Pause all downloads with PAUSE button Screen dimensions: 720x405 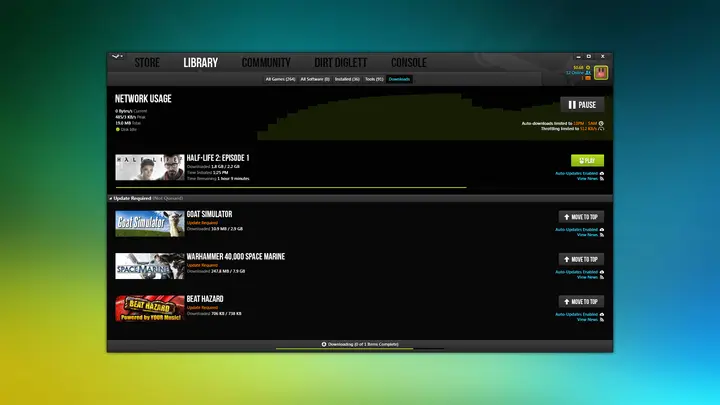pos(582,105)
